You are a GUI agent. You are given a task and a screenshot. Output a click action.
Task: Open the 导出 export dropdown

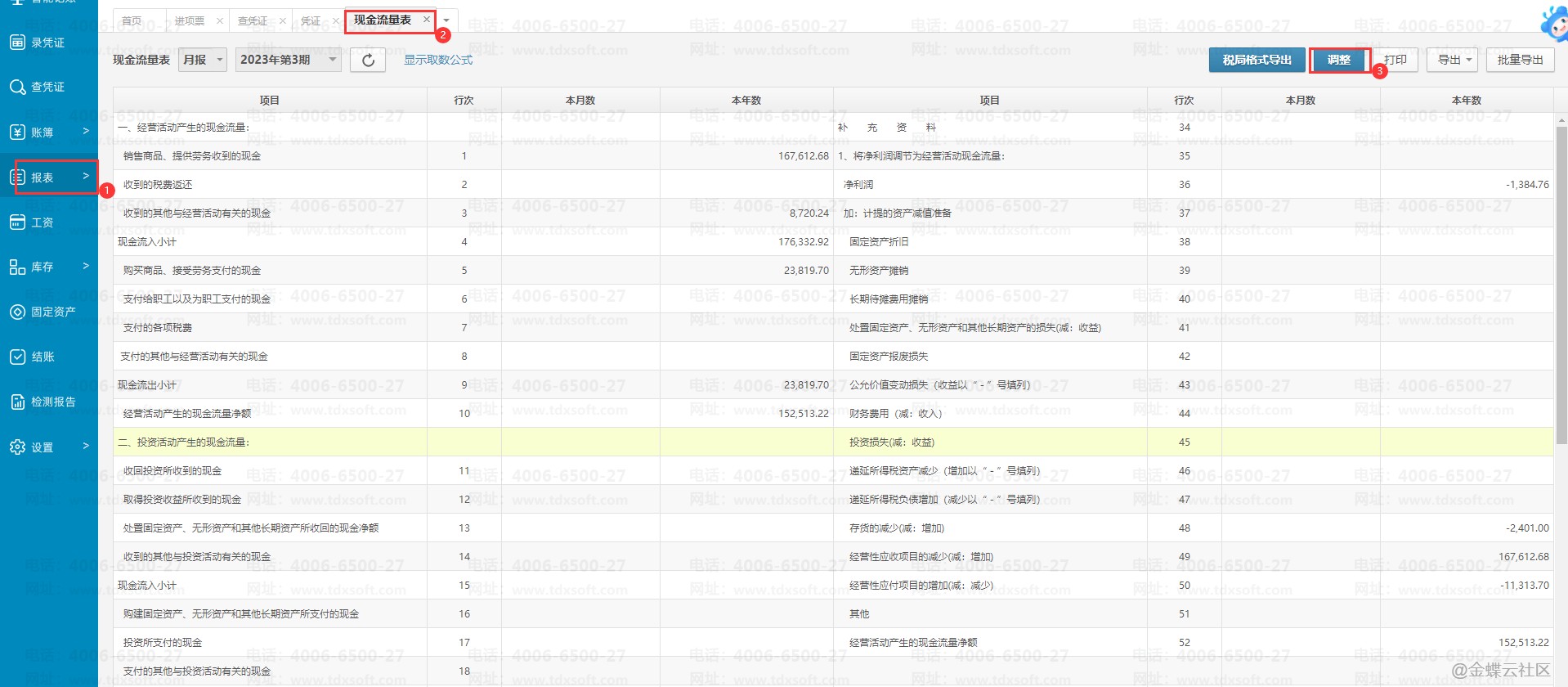click(x=1454, y=60)
